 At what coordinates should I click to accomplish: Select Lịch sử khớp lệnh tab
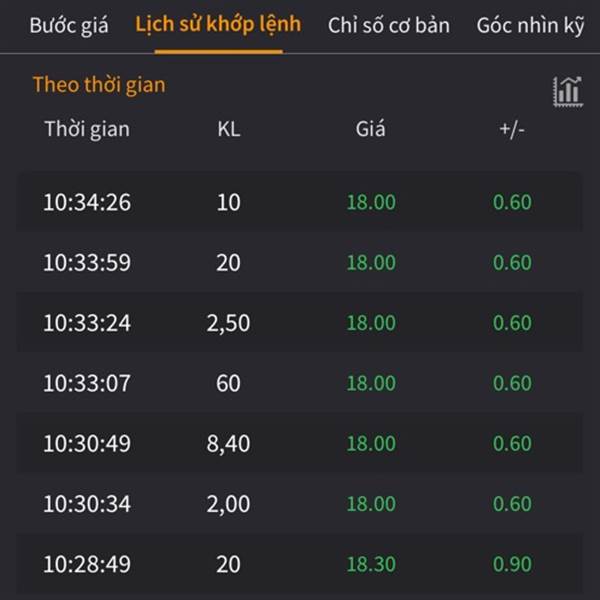pyautogui.click(x=218, y=24)
